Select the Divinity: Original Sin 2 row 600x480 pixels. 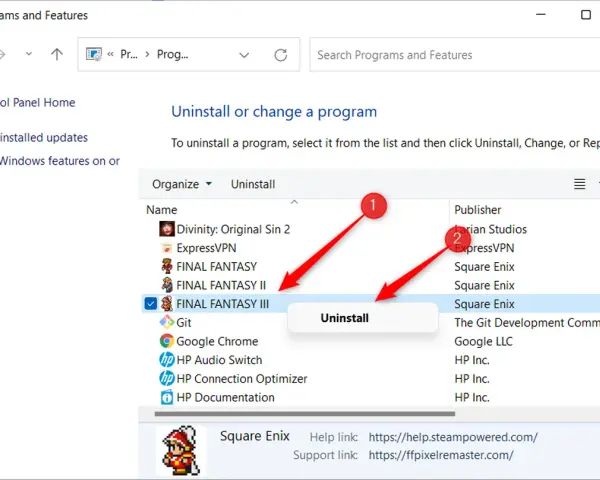tap(233, 229)
